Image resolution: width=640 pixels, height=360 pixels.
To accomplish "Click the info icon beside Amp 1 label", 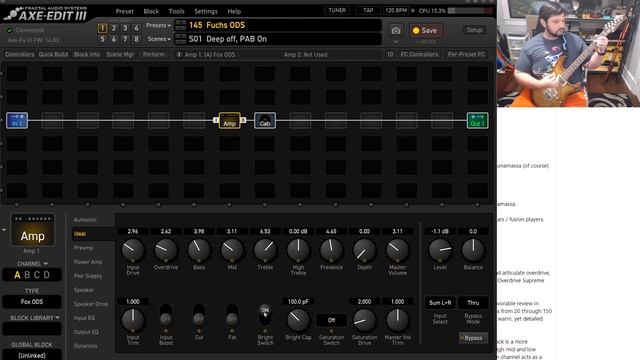I will pos(178,54).
